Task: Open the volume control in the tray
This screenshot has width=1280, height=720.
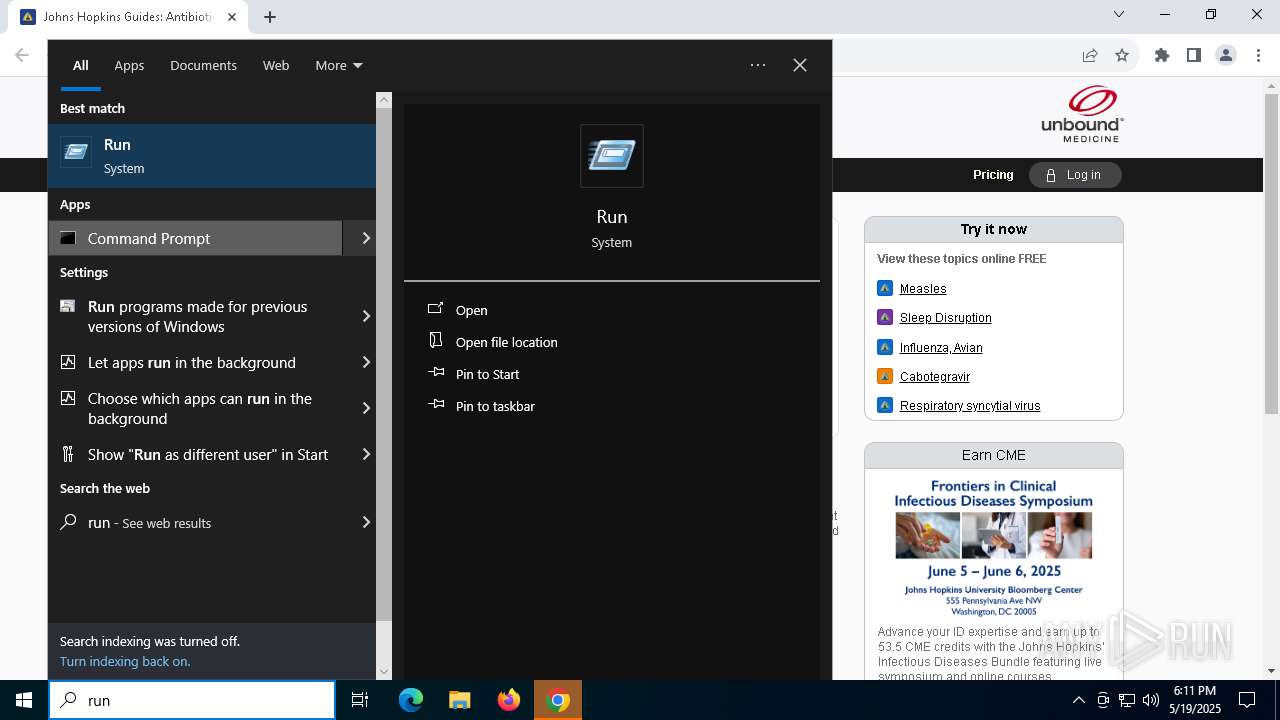Action: coord(1151,700)
